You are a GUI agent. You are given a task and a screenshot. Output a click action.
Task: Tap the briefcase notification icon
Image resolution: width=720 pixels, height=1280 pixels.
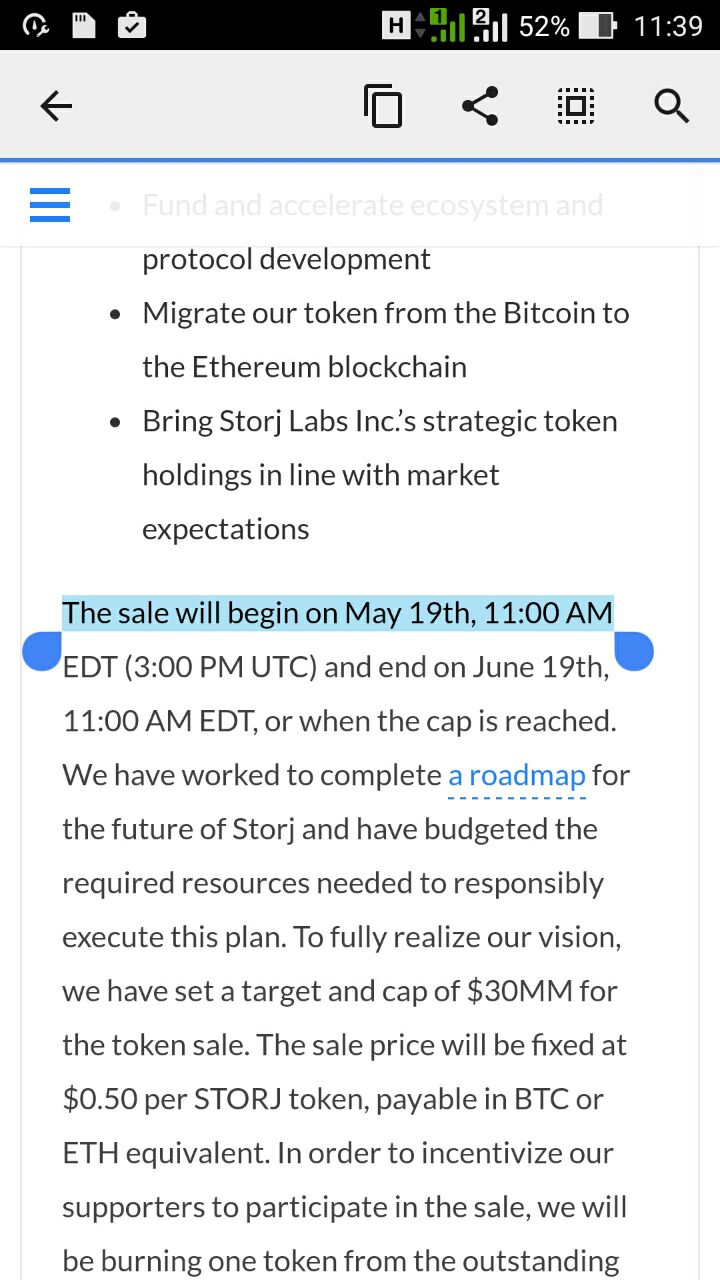point(132,25)
